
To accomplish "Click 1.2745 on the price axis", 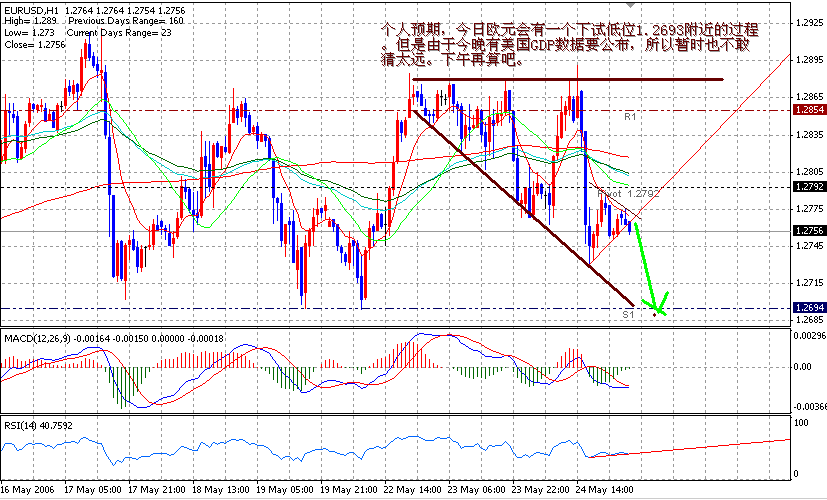I will [x=810, y=246].
